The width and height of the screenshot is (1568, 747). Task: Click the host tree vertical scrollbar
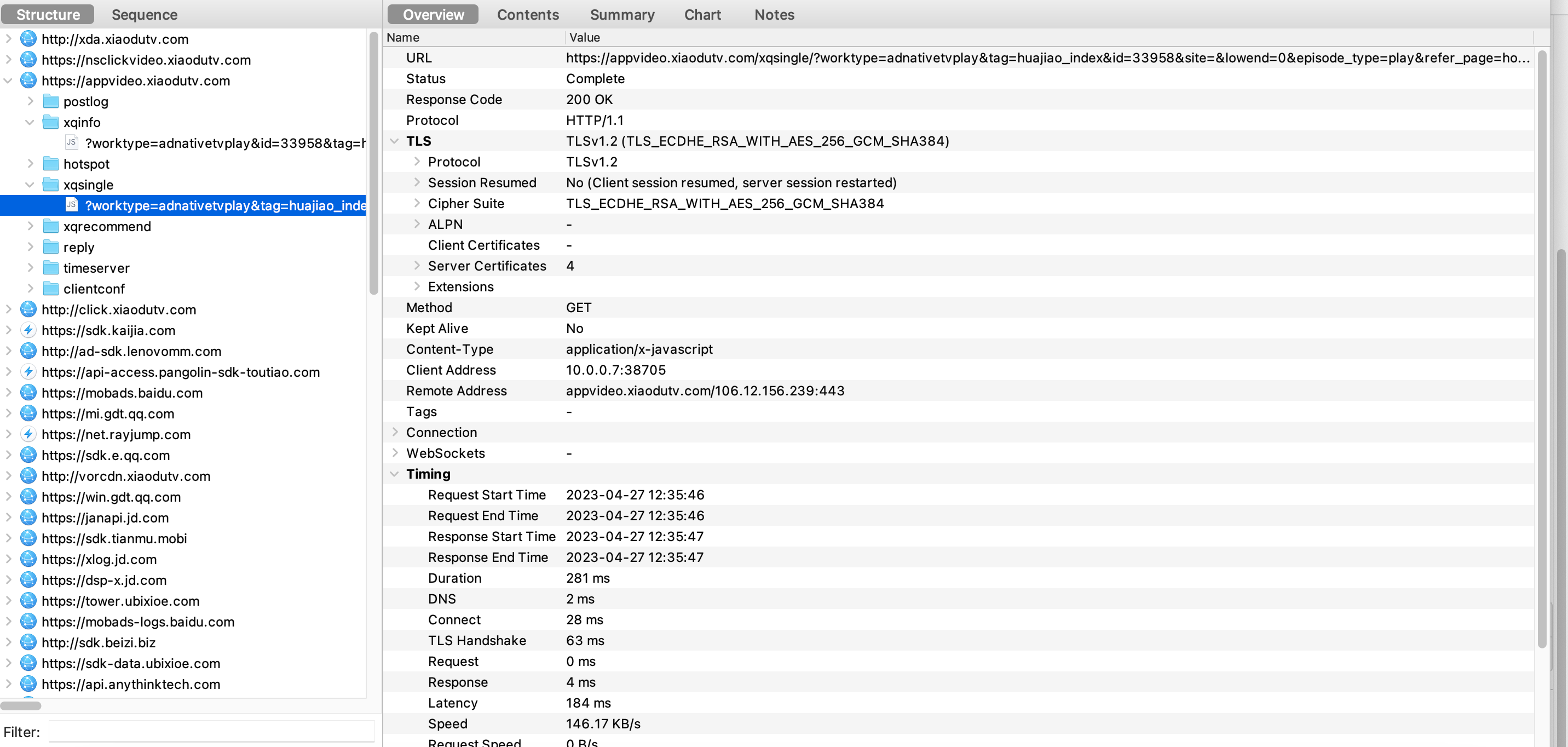374,163
